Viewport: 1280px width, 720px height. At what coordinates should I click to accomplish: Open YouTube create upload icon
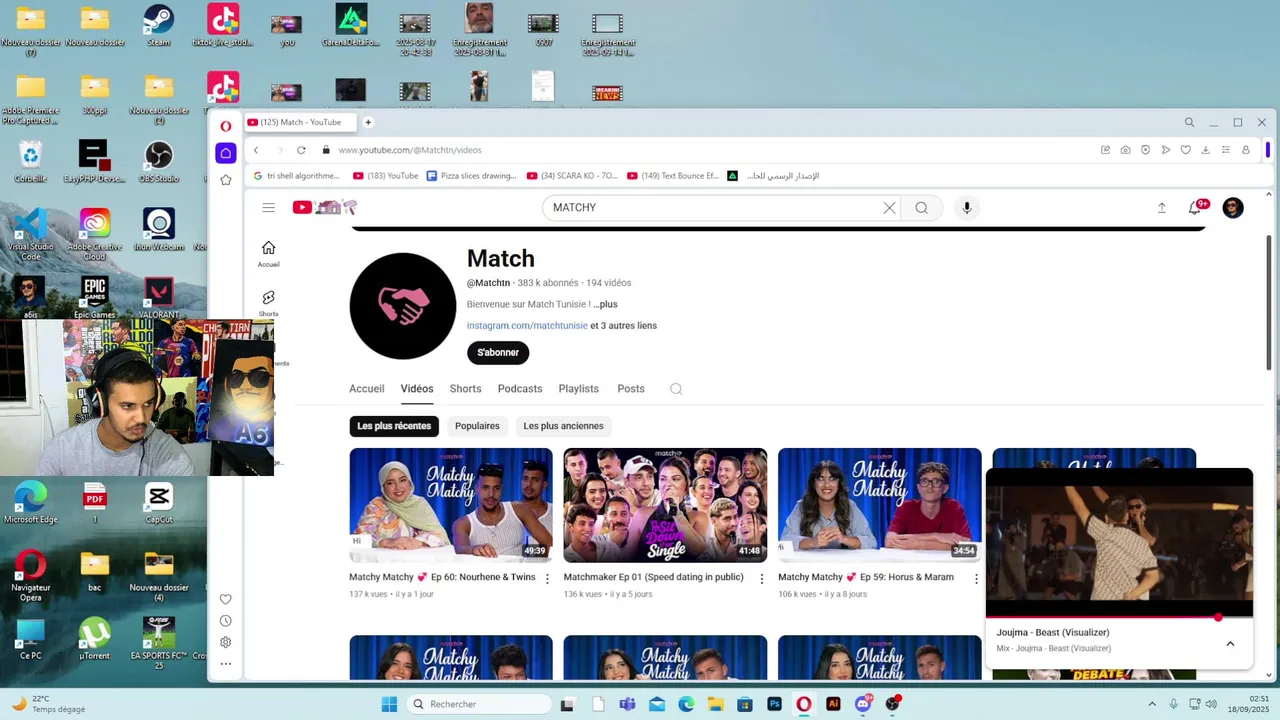click(1162, 208)
